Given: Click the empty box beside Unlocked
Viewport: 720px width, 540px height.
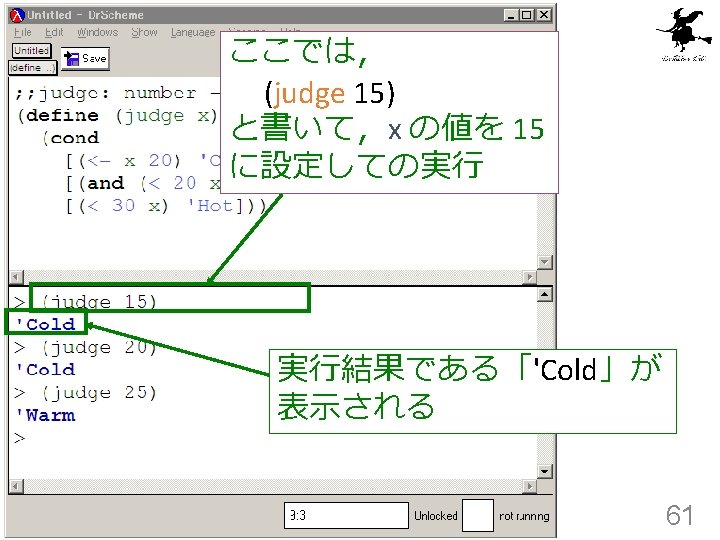Looking at the screenshot, I should [x=478, y=515].
